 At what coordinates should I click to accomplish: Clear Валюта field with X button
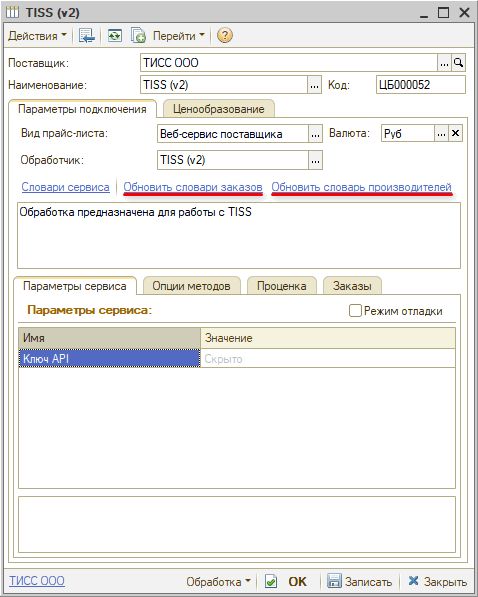pos(456,134)
